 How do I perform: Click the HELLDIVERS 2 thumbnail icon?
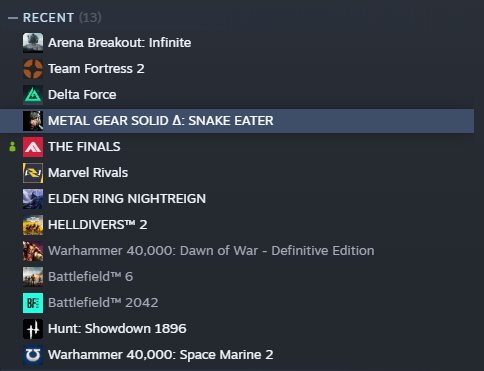tap(33, 225)
